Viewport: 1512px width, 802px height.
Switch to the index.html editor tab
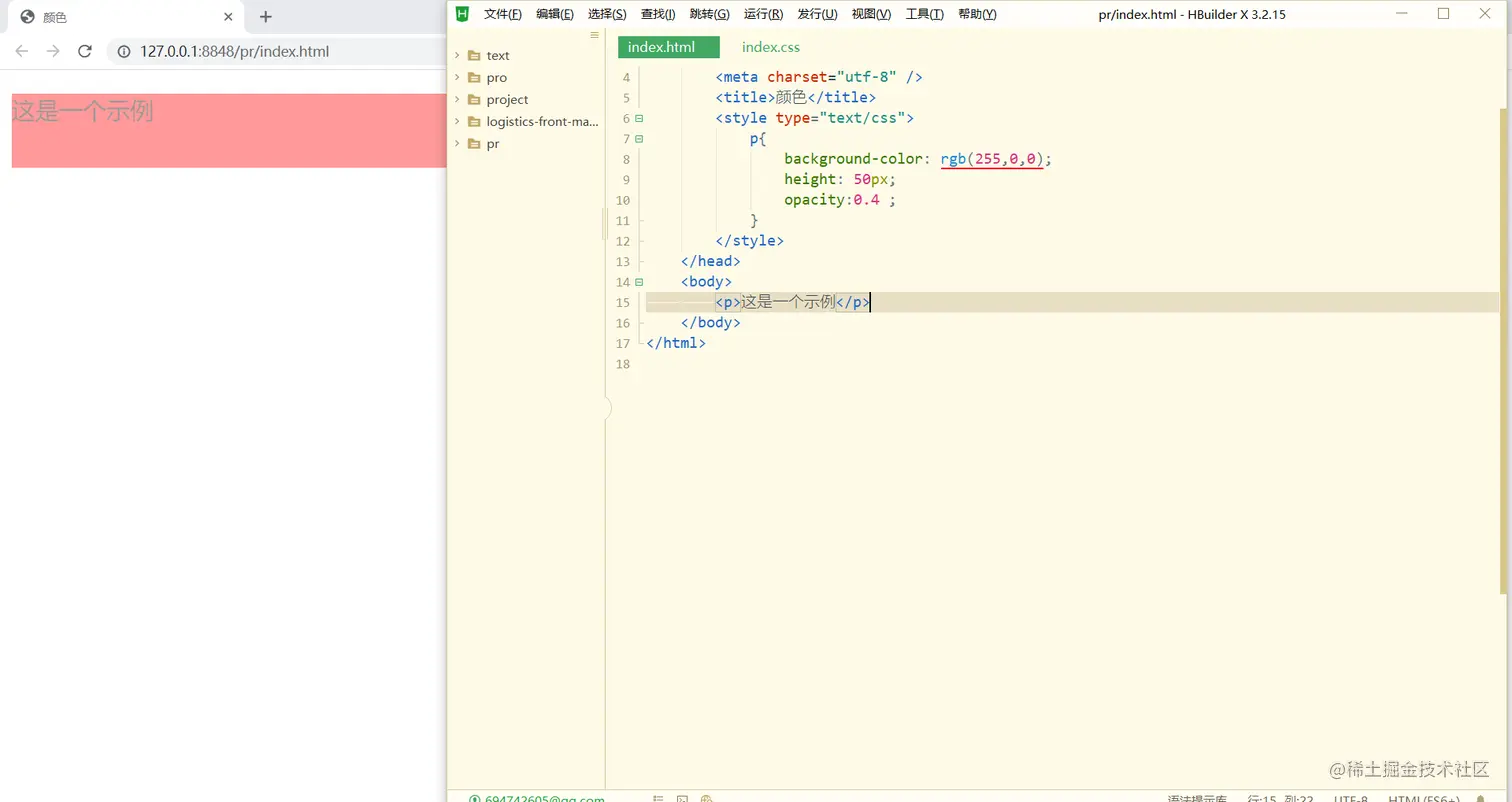669,47
